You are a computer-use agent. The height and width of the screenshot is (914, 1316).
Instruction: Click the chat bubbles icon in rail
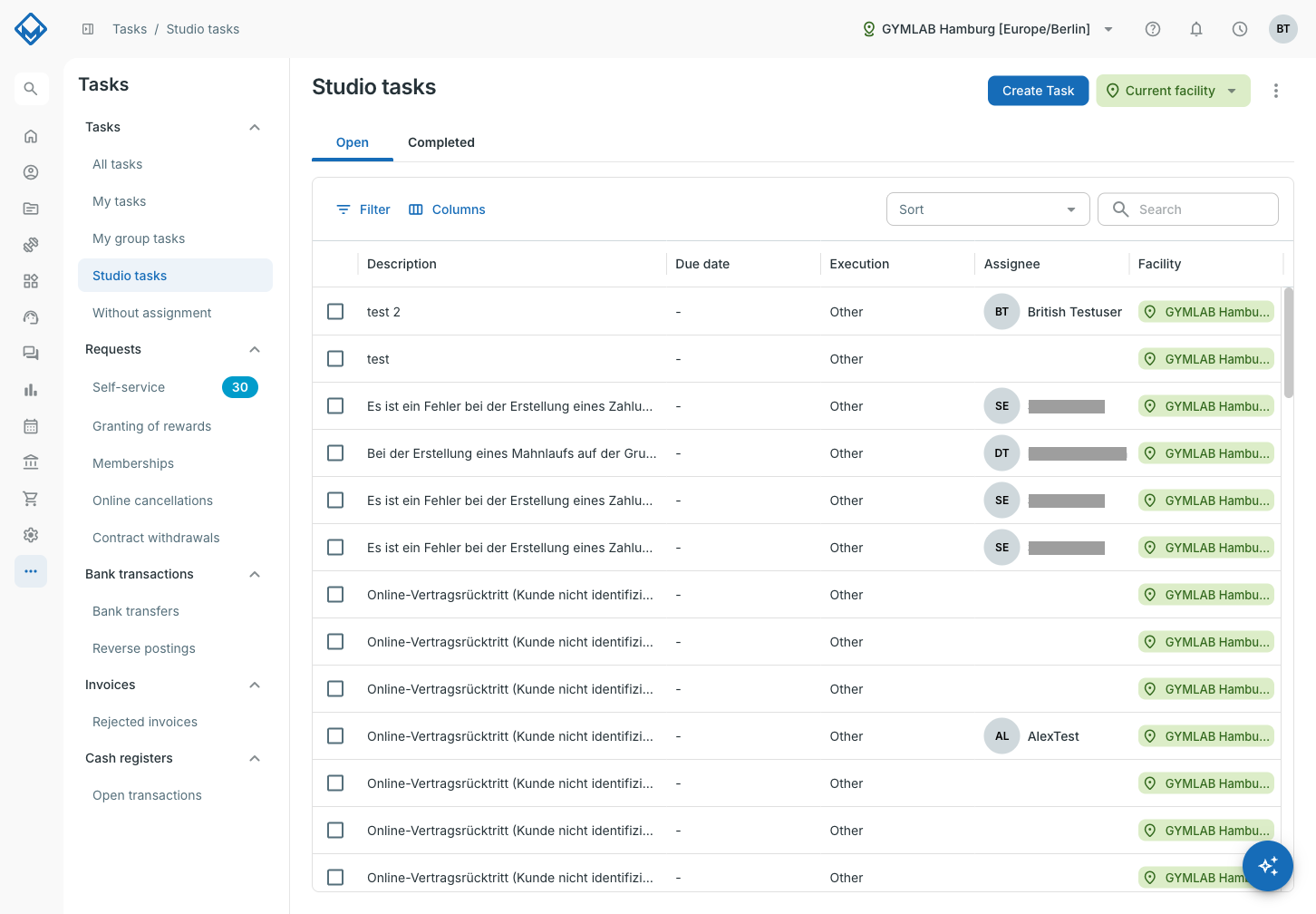(31, 354)
